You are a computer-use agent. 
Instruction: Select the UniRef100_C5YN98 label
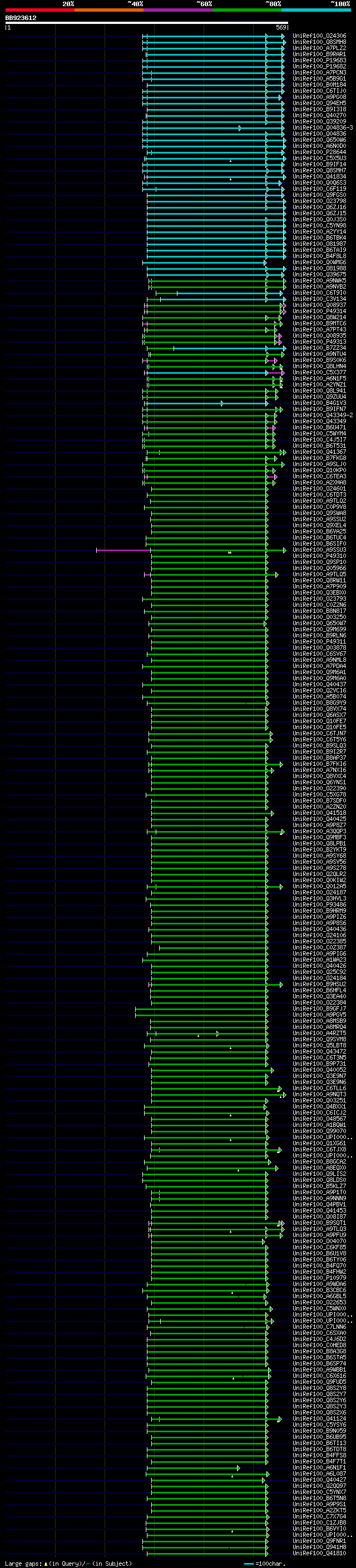tap(319, 226)
